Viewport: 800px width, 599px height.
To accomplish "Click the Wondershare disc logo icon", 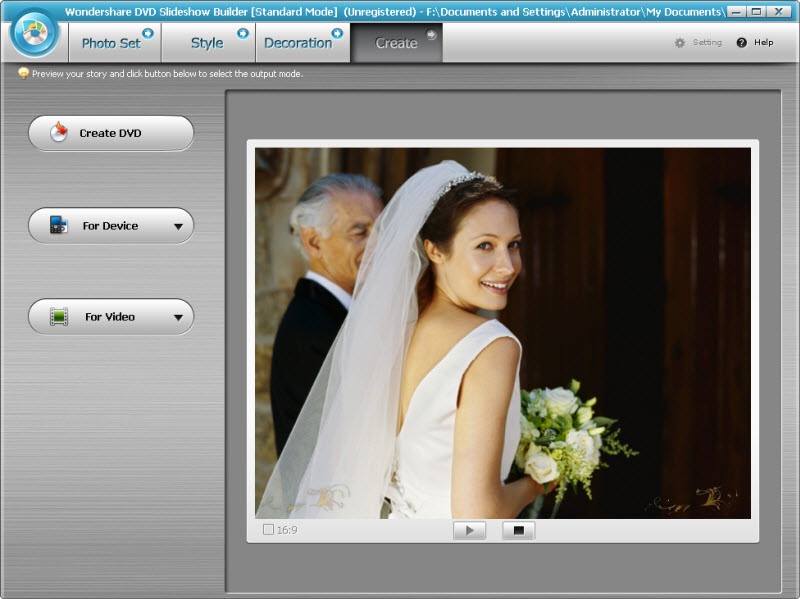I will (35, 31).
